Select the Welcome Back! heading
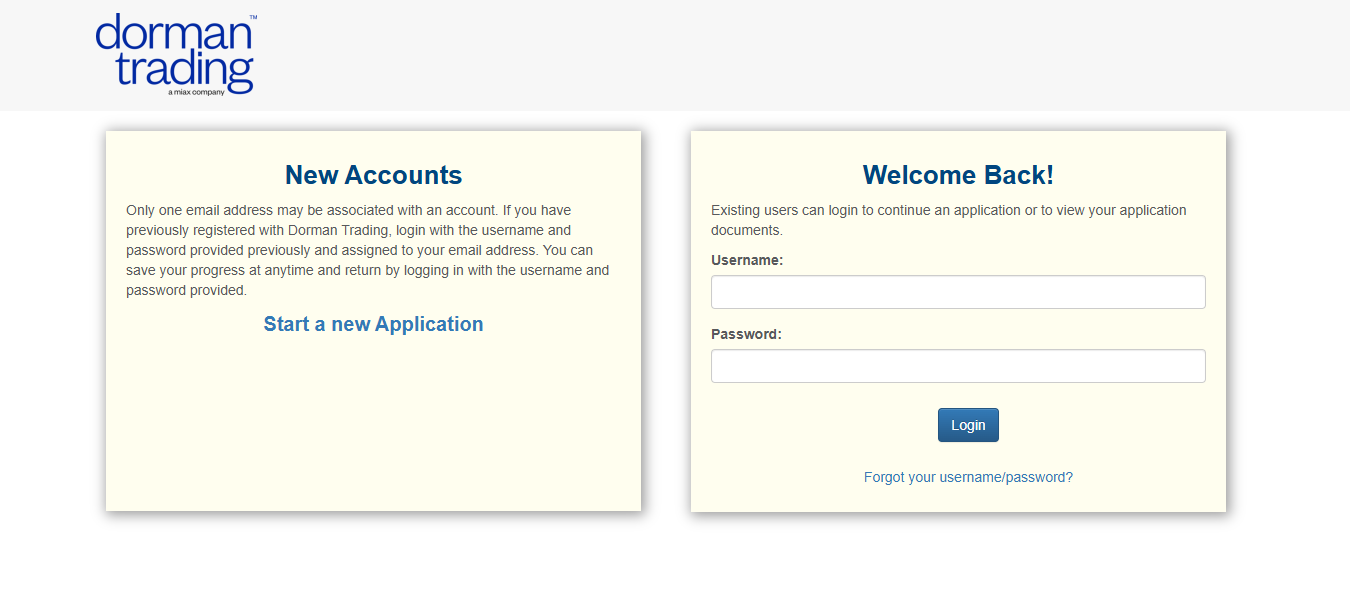Image resolution: width=1350 pixels, height=598 pixels. point(957,175)
